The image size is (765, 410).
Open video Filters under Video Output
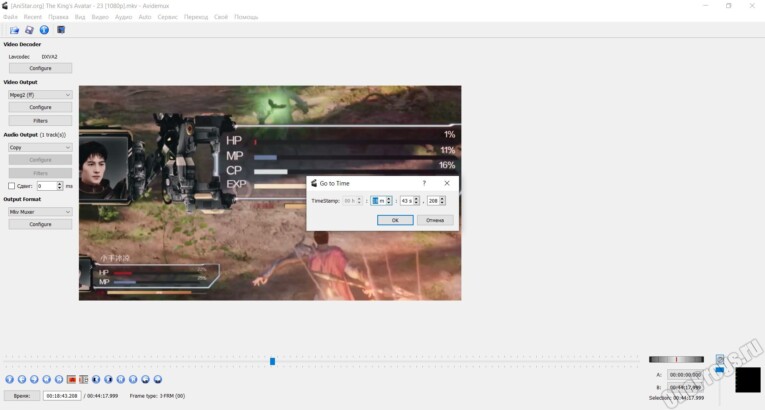pyautogui.click(x=40, y=121)
